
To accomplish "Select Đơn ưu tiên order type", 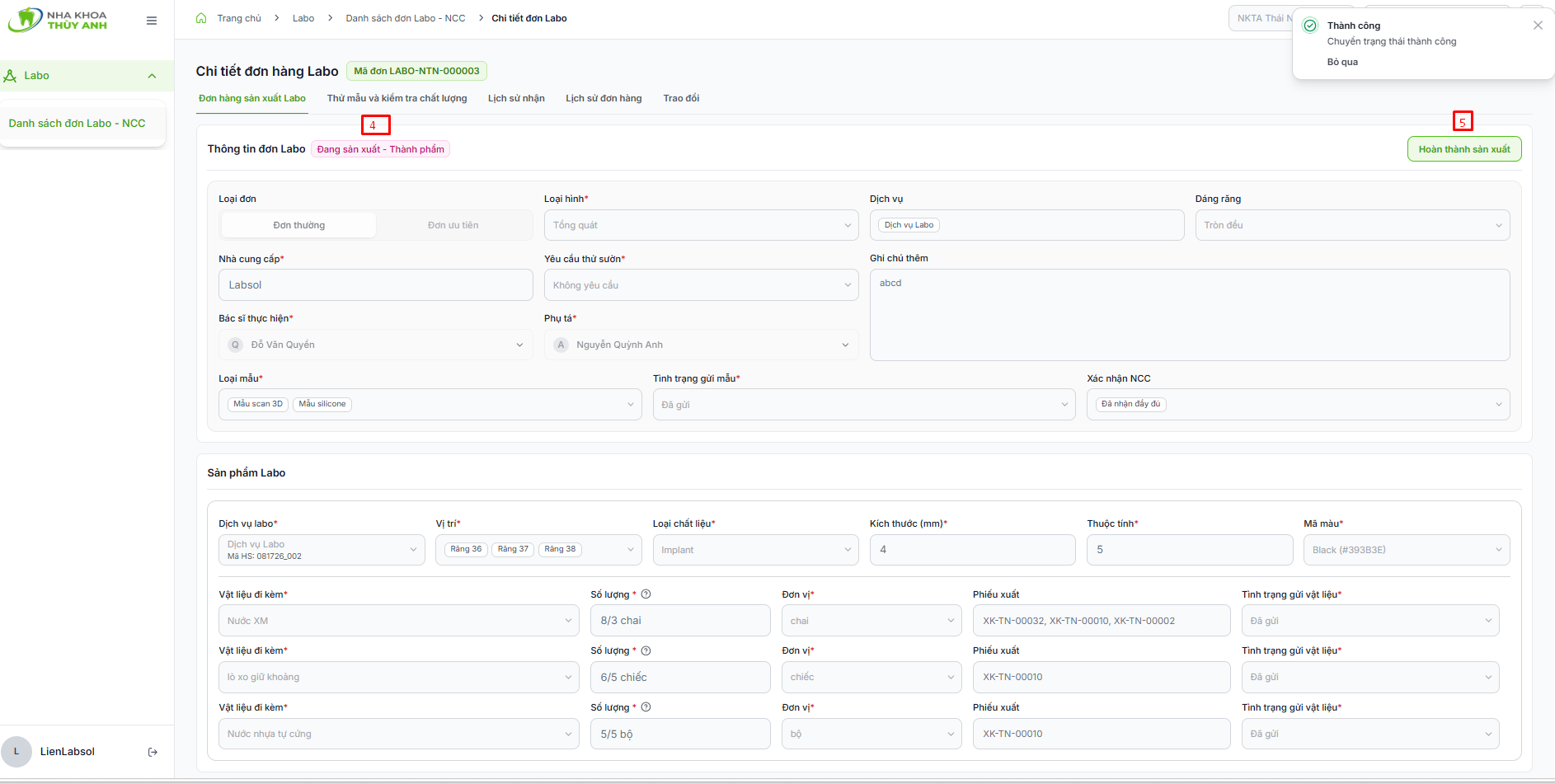I will coord(453,225).
